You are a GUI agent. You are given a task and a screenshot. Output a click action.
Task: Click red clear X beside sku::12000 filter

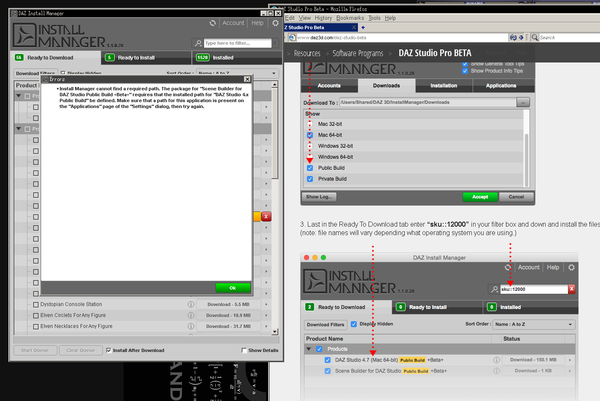pos(572,289)
